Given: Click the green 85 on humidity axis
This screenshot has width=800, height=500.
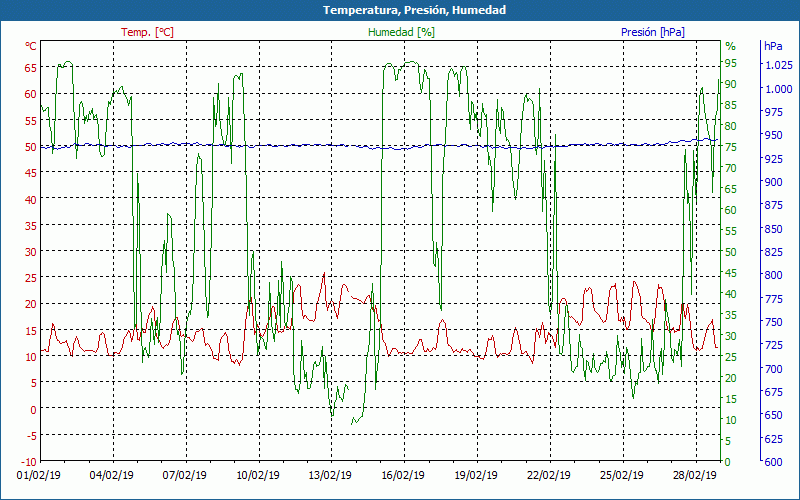Looking at the screenshot, I should point(731,105).
